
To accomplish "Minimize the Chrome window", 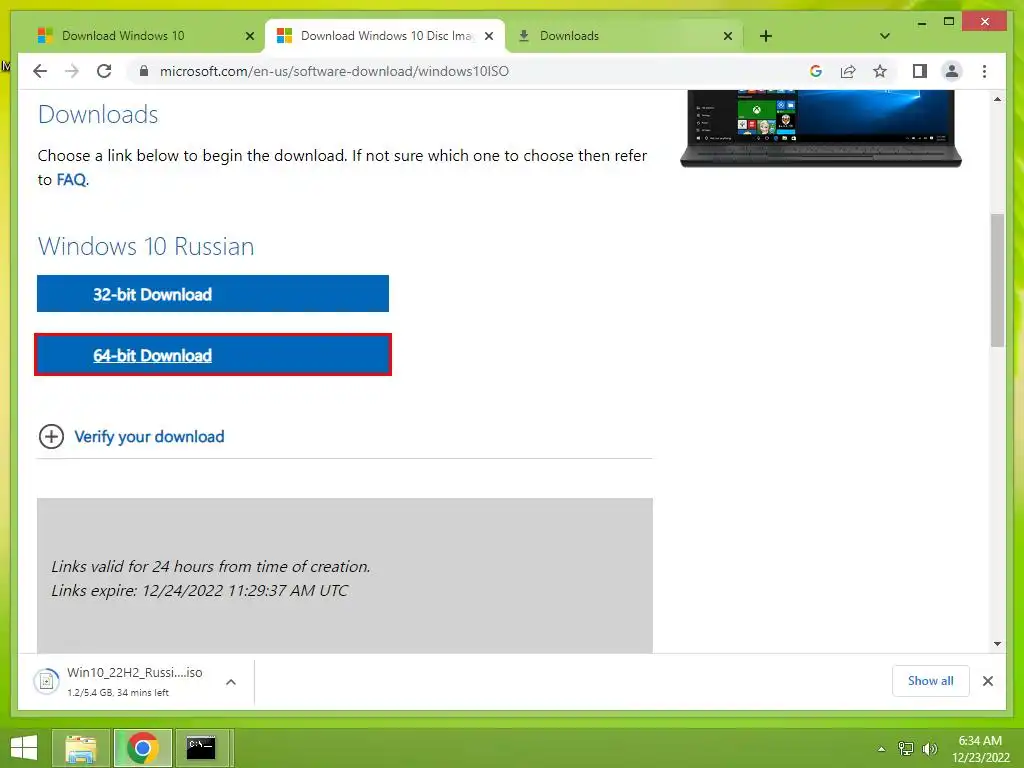I will pos(921,23).
